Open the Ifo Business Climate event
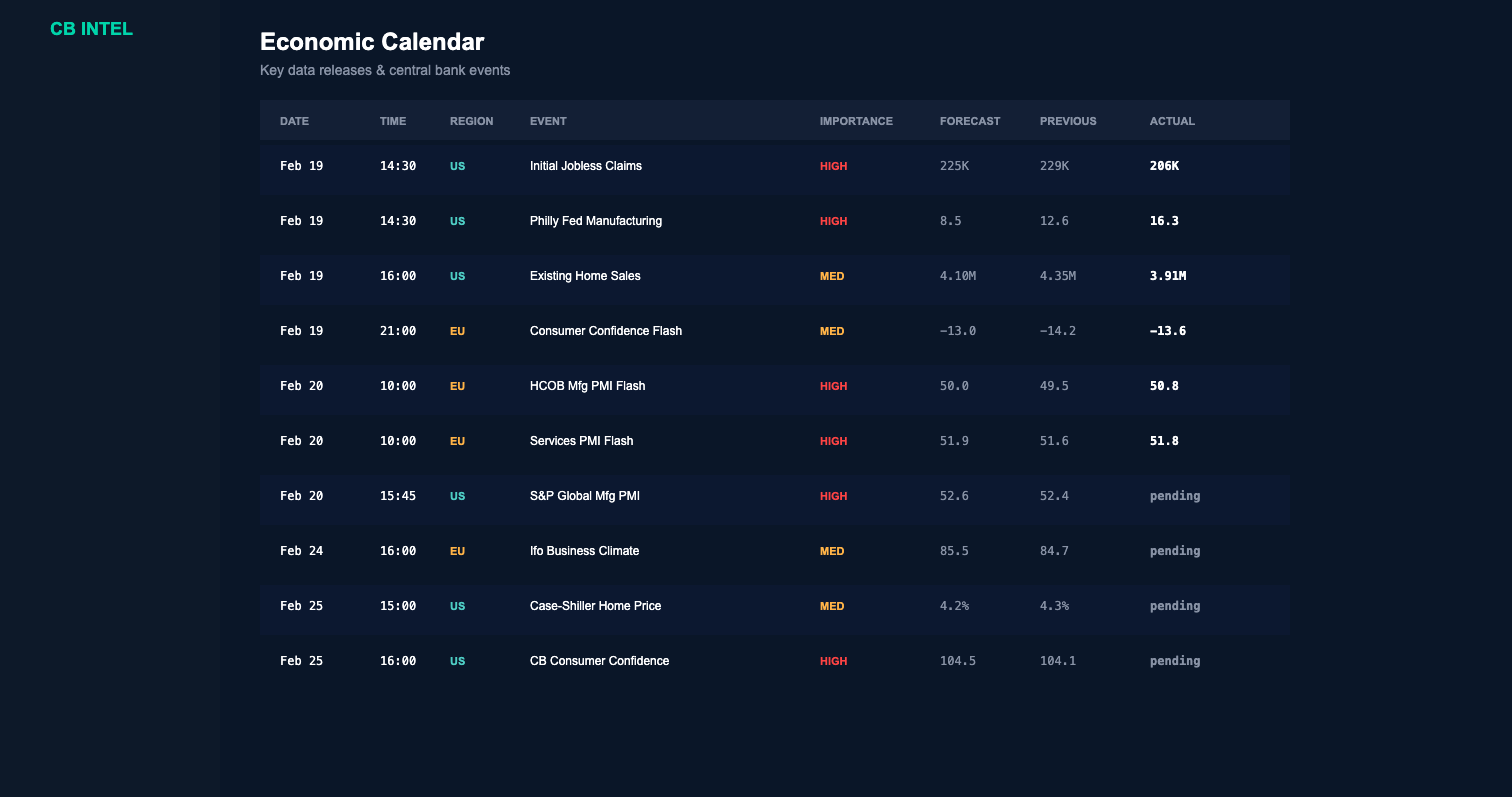 pos(584,551)
